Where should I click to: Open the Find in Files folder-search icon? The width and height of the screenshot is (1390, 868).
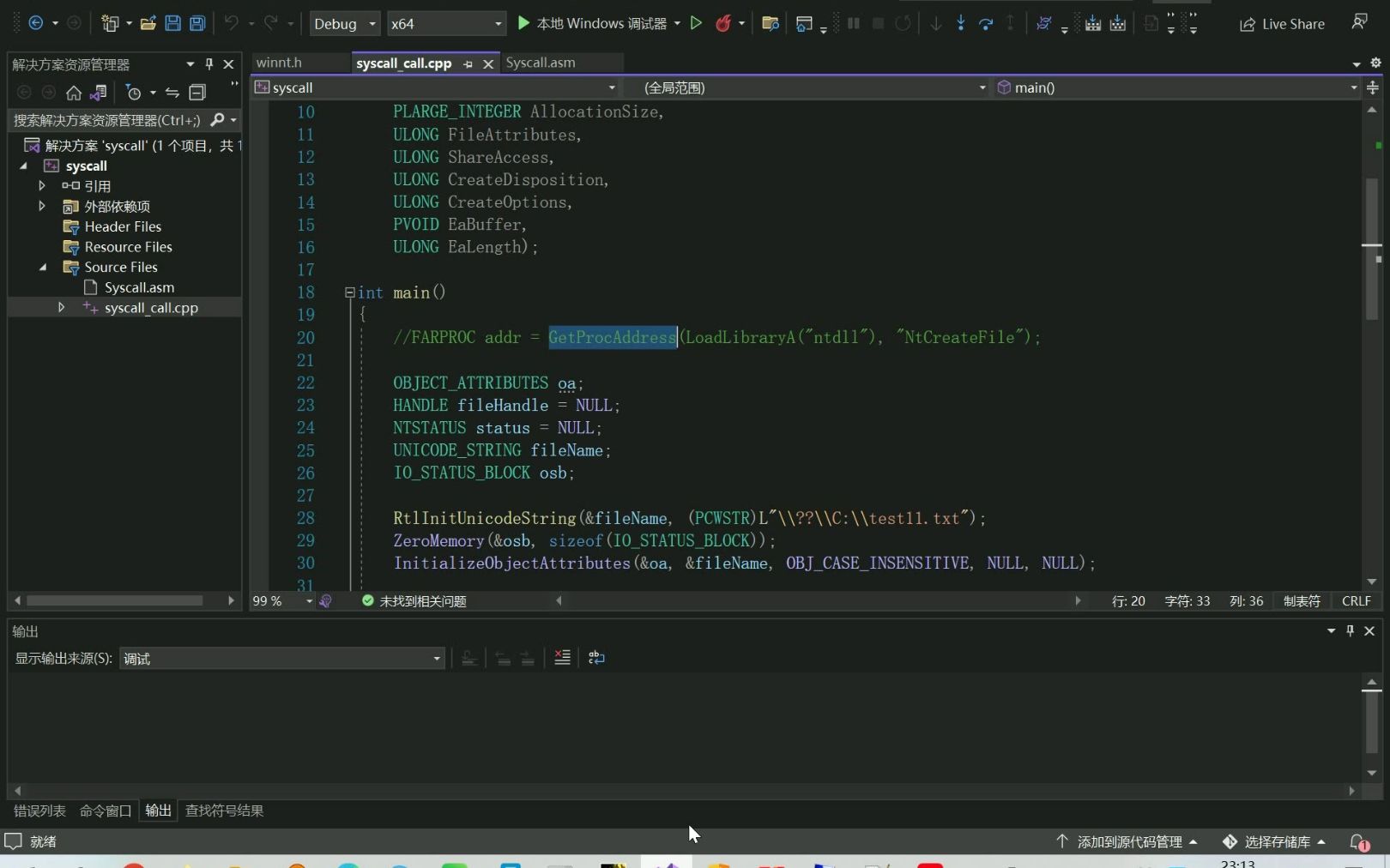point(771,23)
